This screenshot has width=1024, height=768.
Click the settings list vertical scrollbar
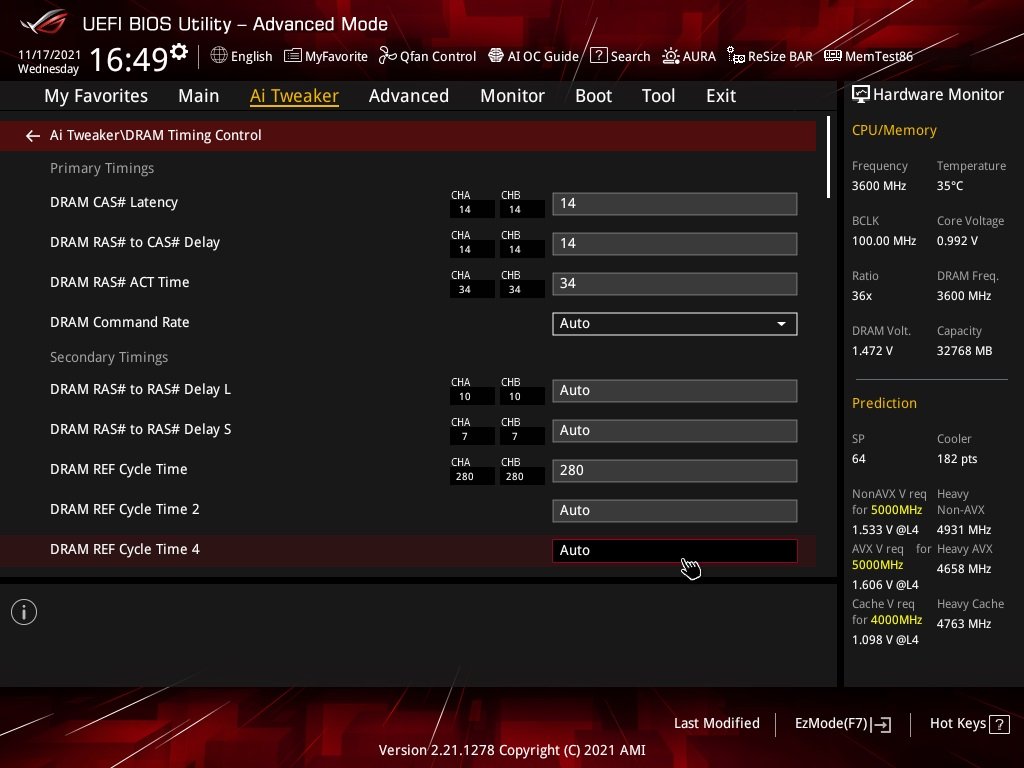coord(828,157)
